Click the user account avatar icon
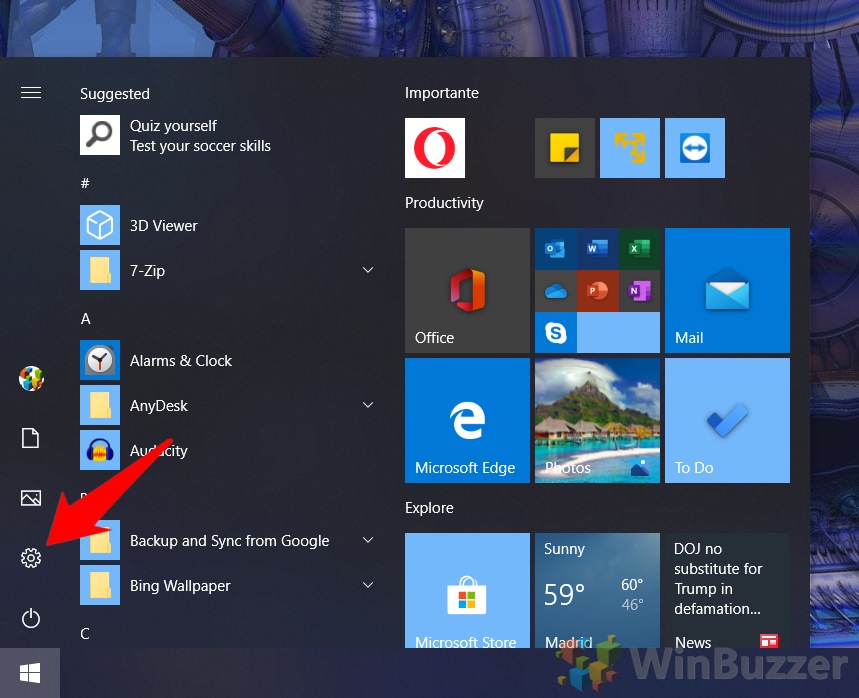859x698 pixels. coord(31,379)
